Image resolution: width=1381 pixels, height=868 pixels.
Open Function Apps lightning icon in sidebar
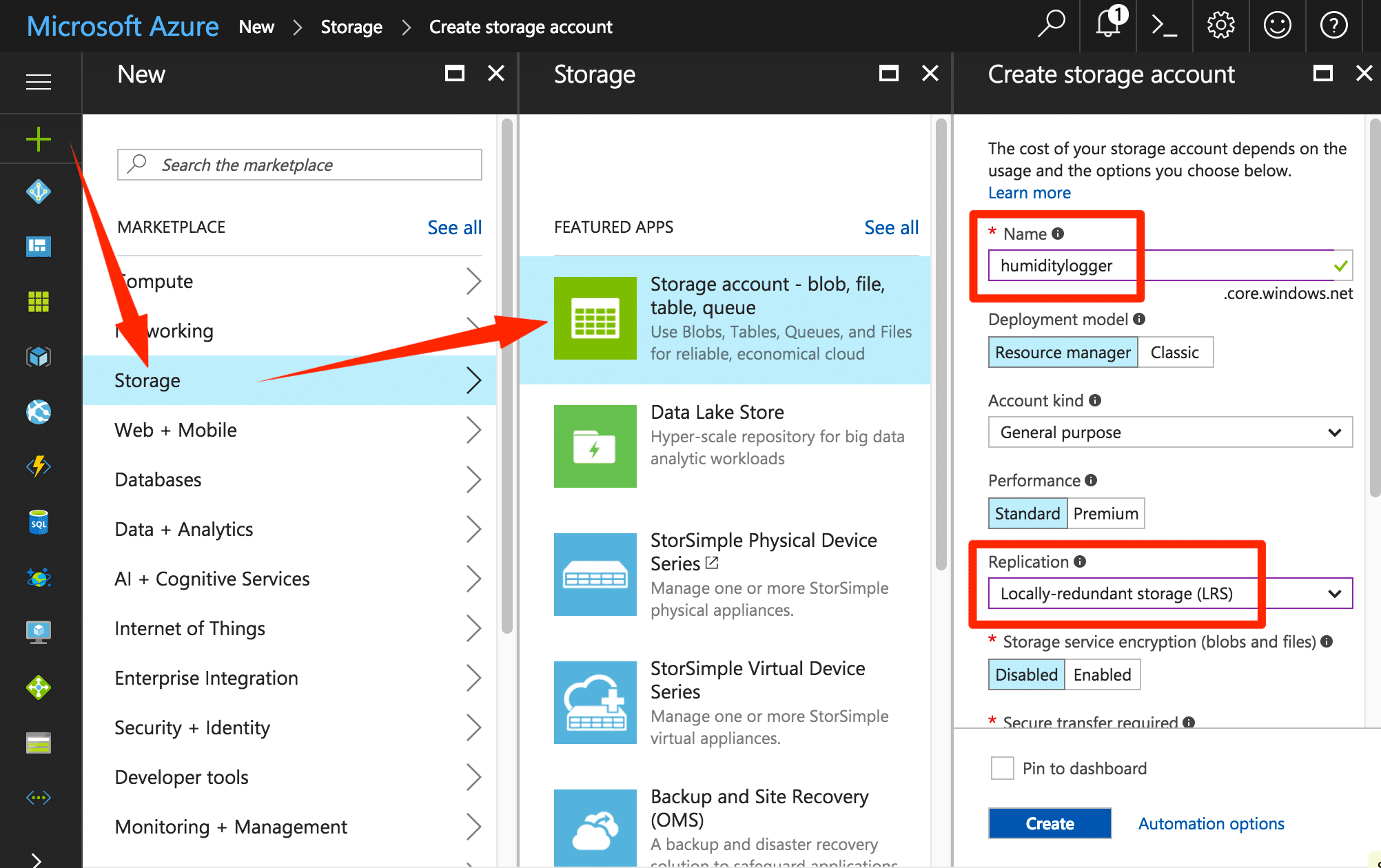(x=39, y=466)
